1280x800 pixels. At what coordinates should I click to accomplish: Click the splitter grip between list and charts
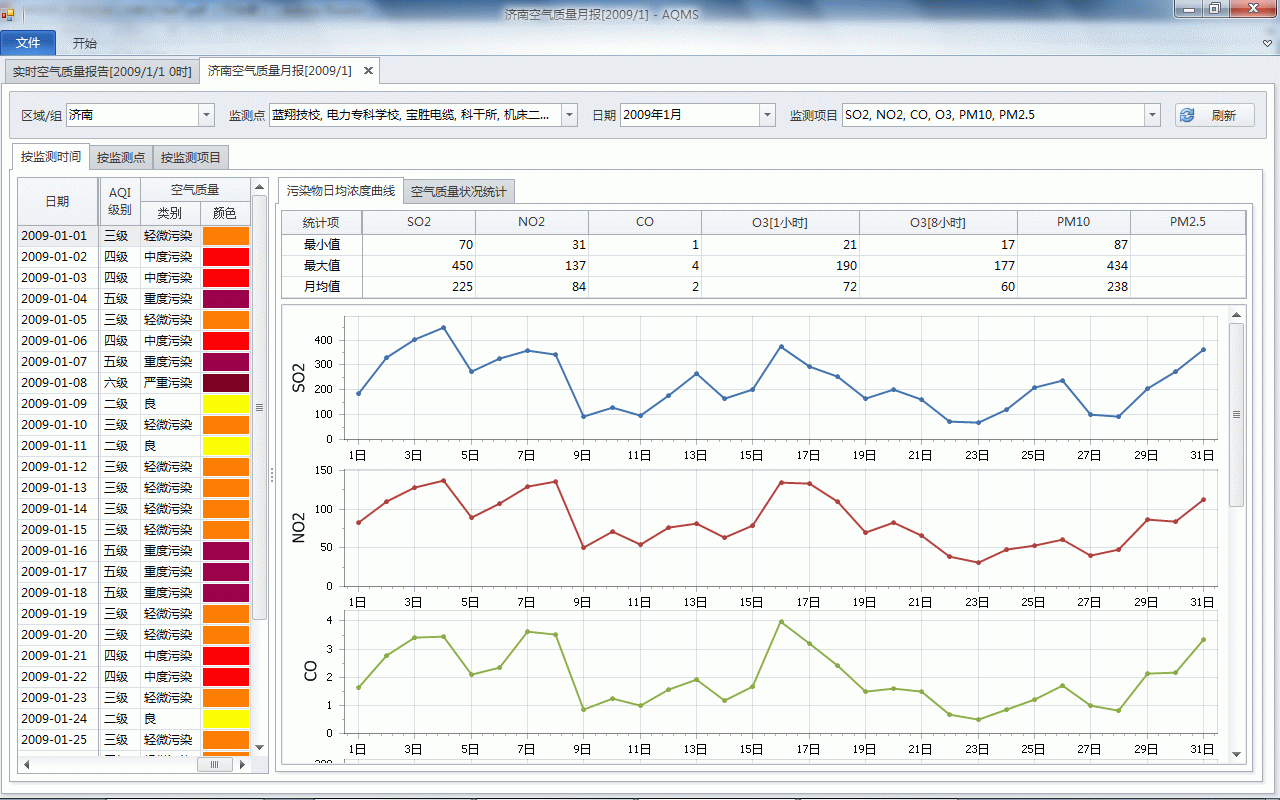(x=271, y=475)
